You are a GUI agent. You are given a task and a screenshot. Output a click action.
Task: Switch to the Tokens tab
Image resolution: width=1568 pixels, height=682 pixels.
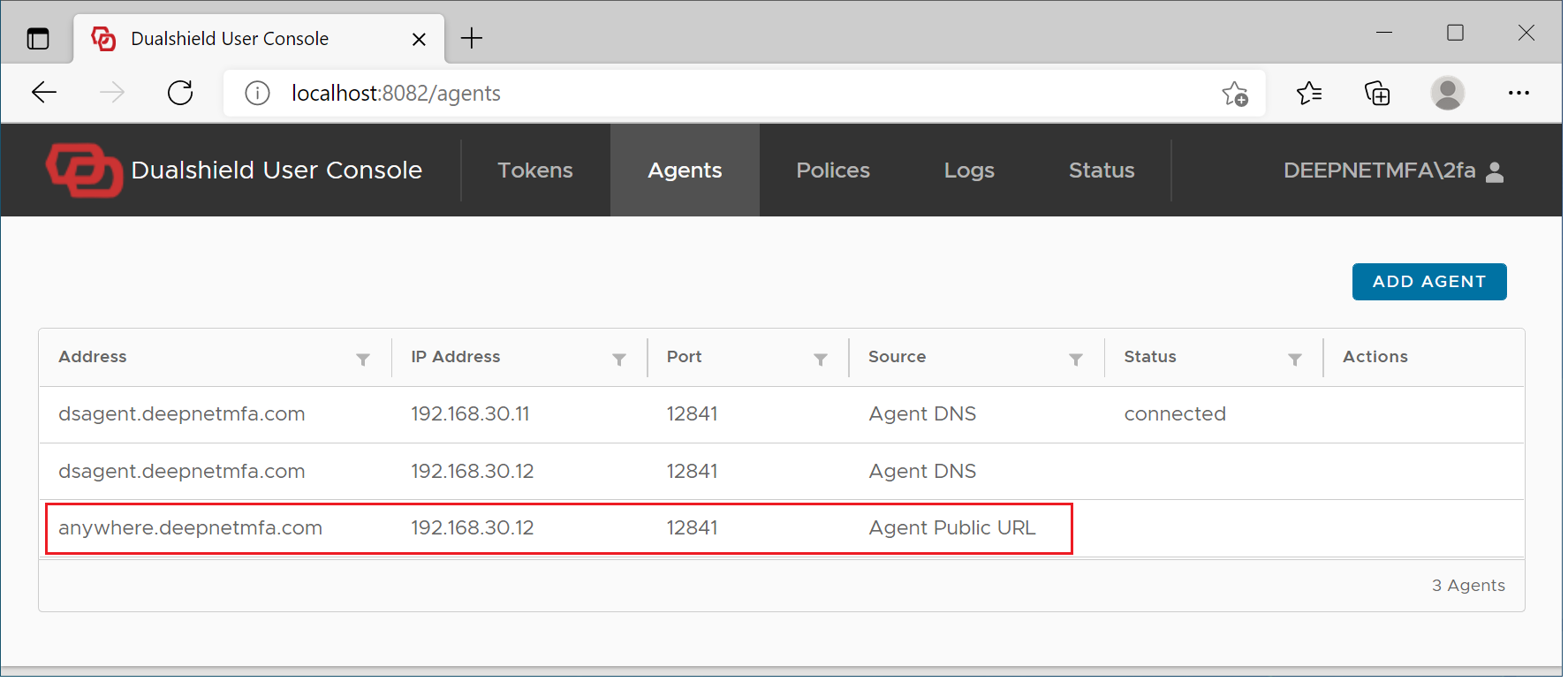(x=534, y=170)
